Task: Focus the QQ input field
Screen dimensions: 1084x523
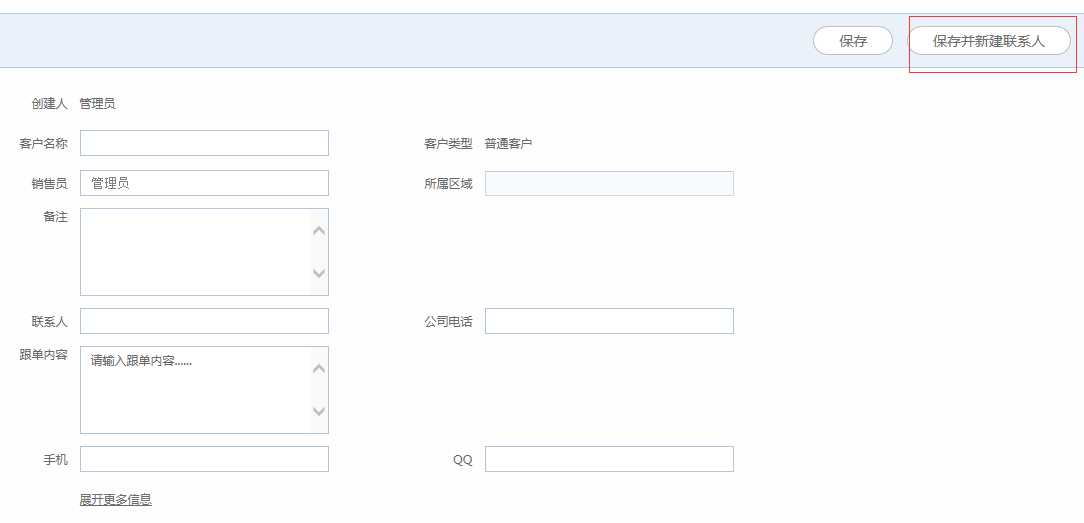Action: click(609, 459)
